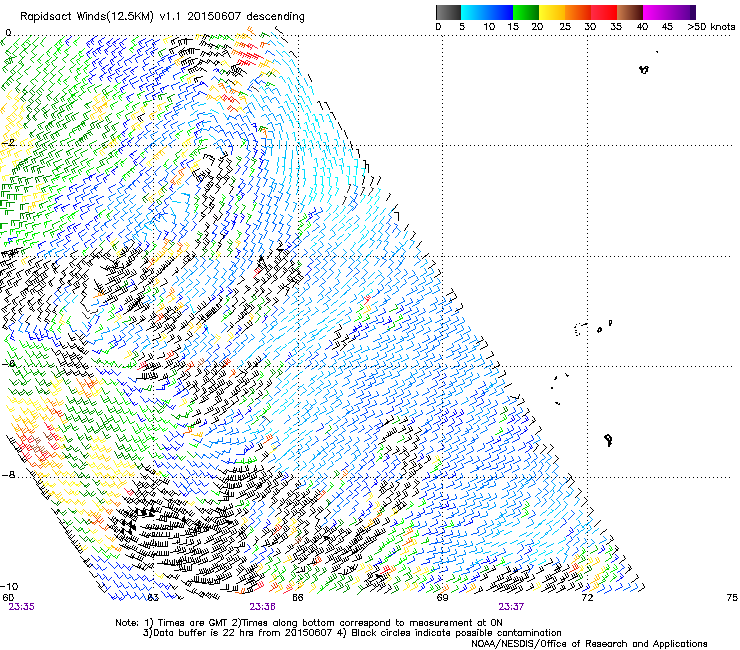Click the '66' longitude axis label
The height and width of the screenshot is (650, 740).
pyautogui.click(x=297, y=598)
